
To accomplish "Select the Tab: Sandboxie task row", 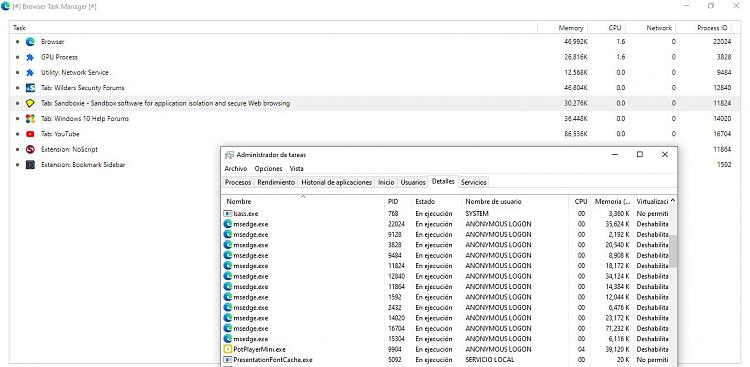I will pyautogui.click(x=375, y=103).
